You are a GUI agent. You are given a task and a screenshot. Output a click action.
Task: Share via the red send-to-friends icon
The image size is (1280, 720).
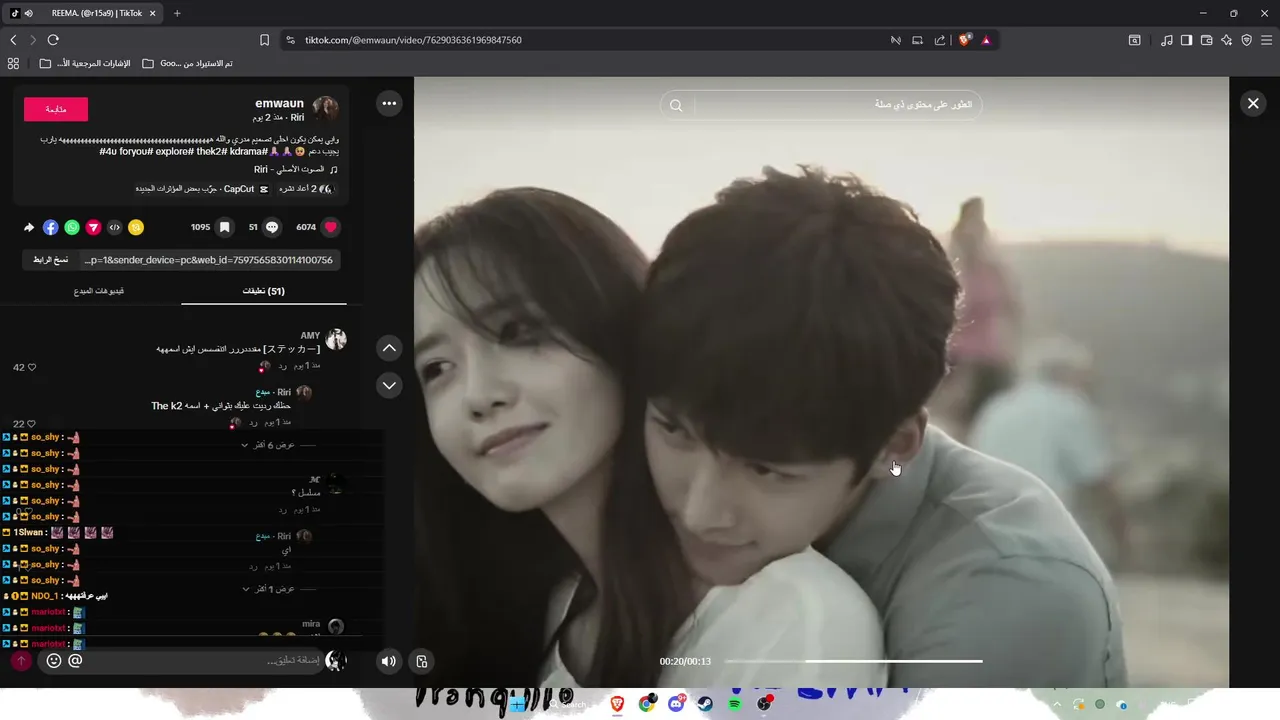pyautogui.click(x=93, y=227)
